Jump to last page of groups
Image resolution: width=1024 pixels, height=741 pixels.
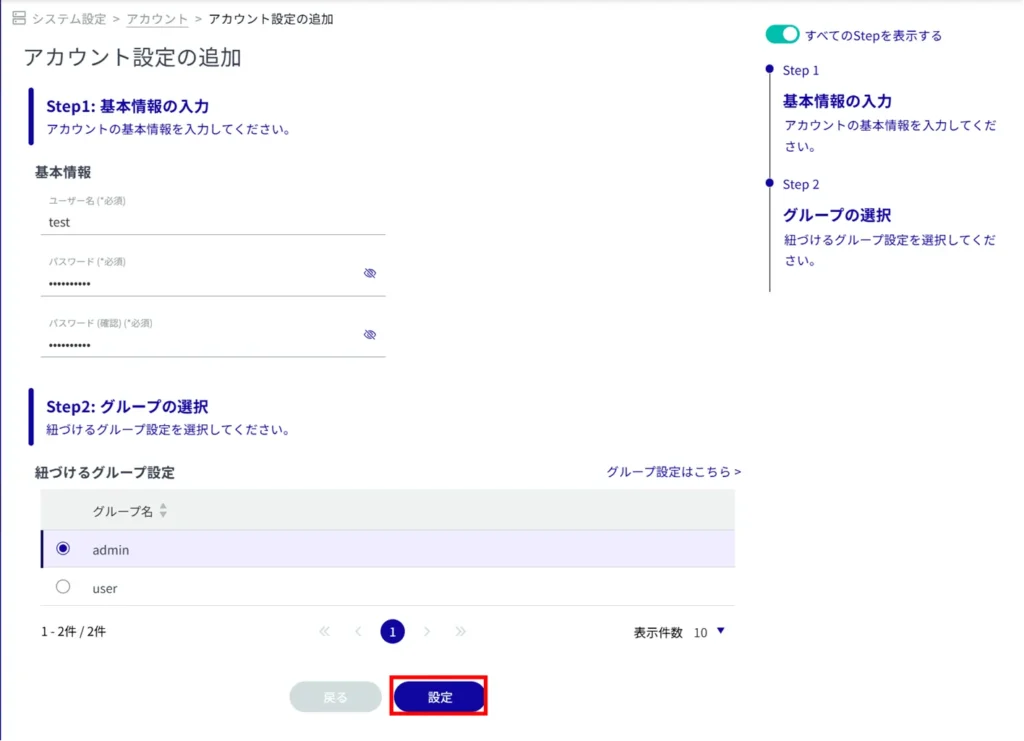click(461, 632)
